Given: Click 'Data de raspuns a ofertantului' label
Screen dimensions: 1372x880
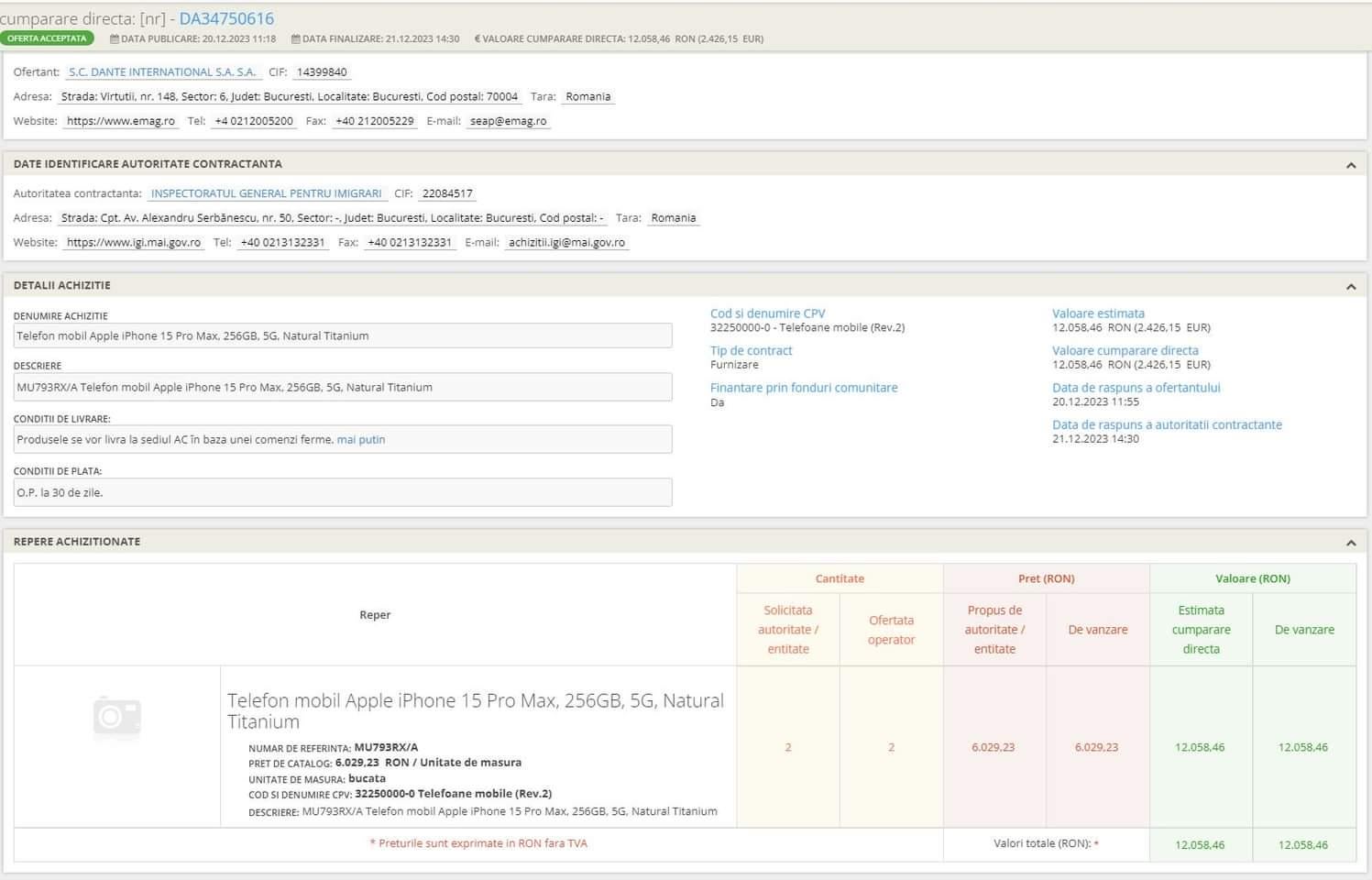Looking at the screenshot, I should [1136, 388].
